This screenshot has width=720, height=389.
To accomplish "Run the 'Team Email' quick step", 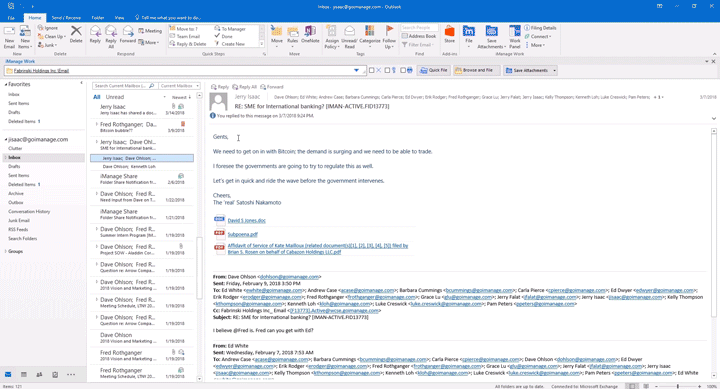I will pos(185,36).
